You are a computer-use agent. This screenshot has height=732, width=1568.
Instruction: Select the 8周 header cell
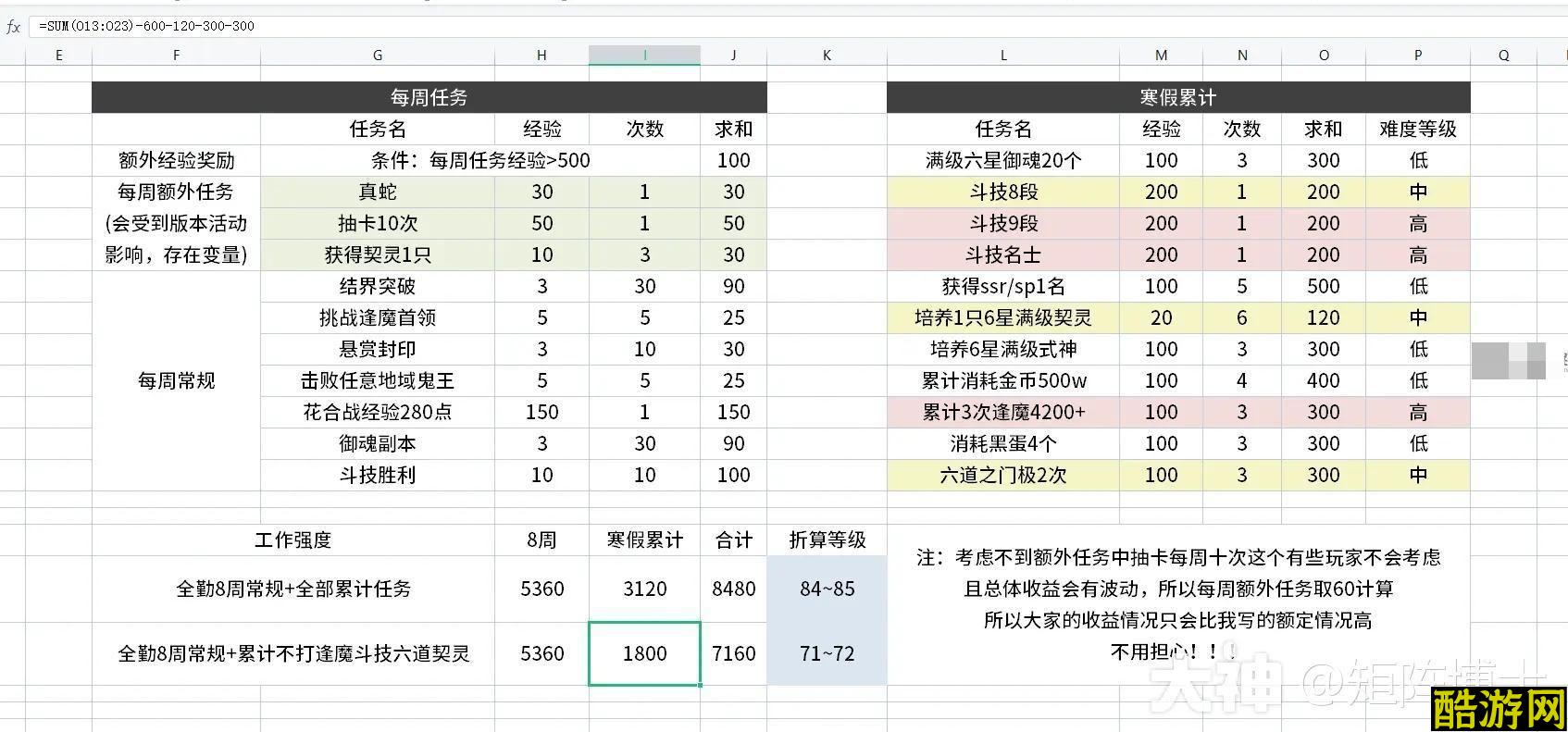pyautogui.click(x=541, y=540)
